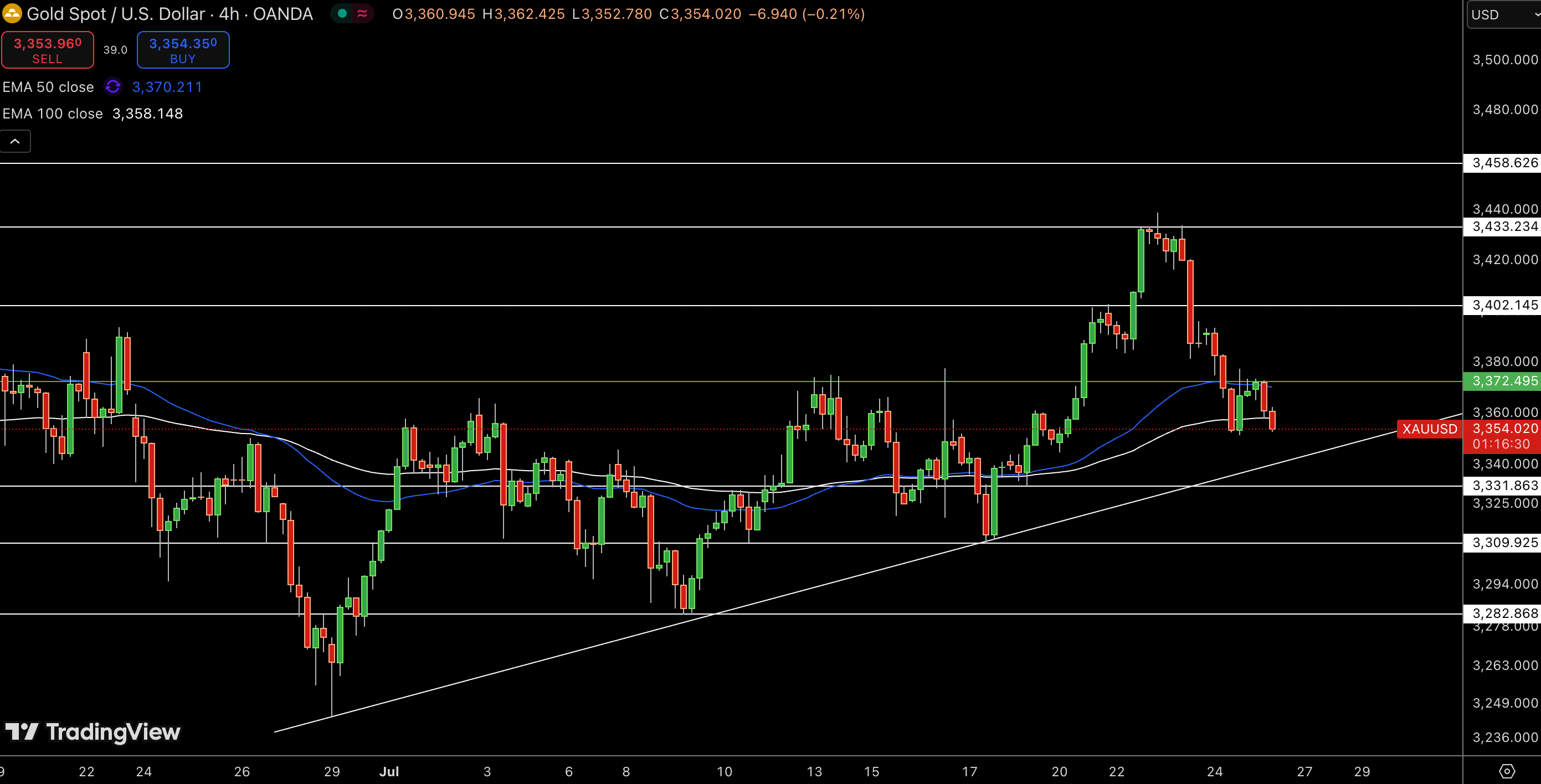The width and height of the screenshot is (1541, 784).
Task: Click the change value −6.940 (−0.21%)
Action: pyautogui.click(x=807, y=14)
